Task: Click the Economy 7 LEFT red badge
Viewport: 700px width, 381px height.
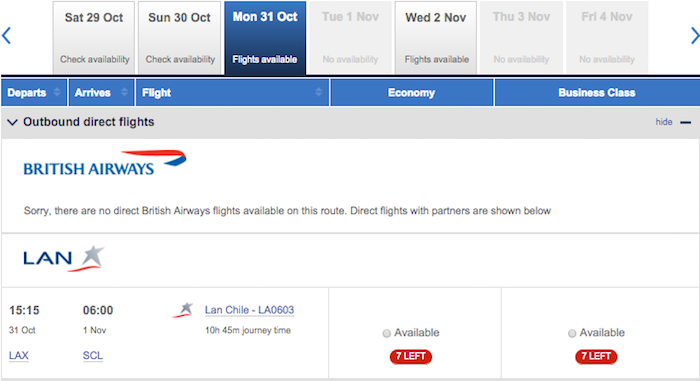Action: (411, 356)
